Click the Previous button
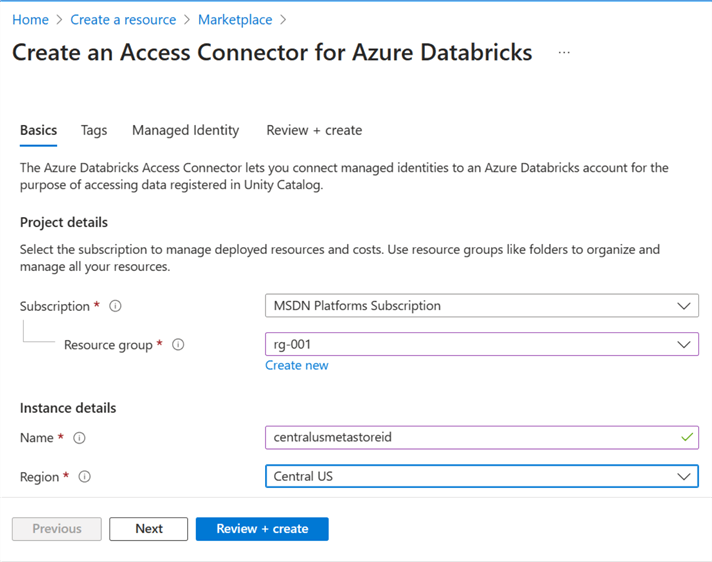 coord(57,529)
